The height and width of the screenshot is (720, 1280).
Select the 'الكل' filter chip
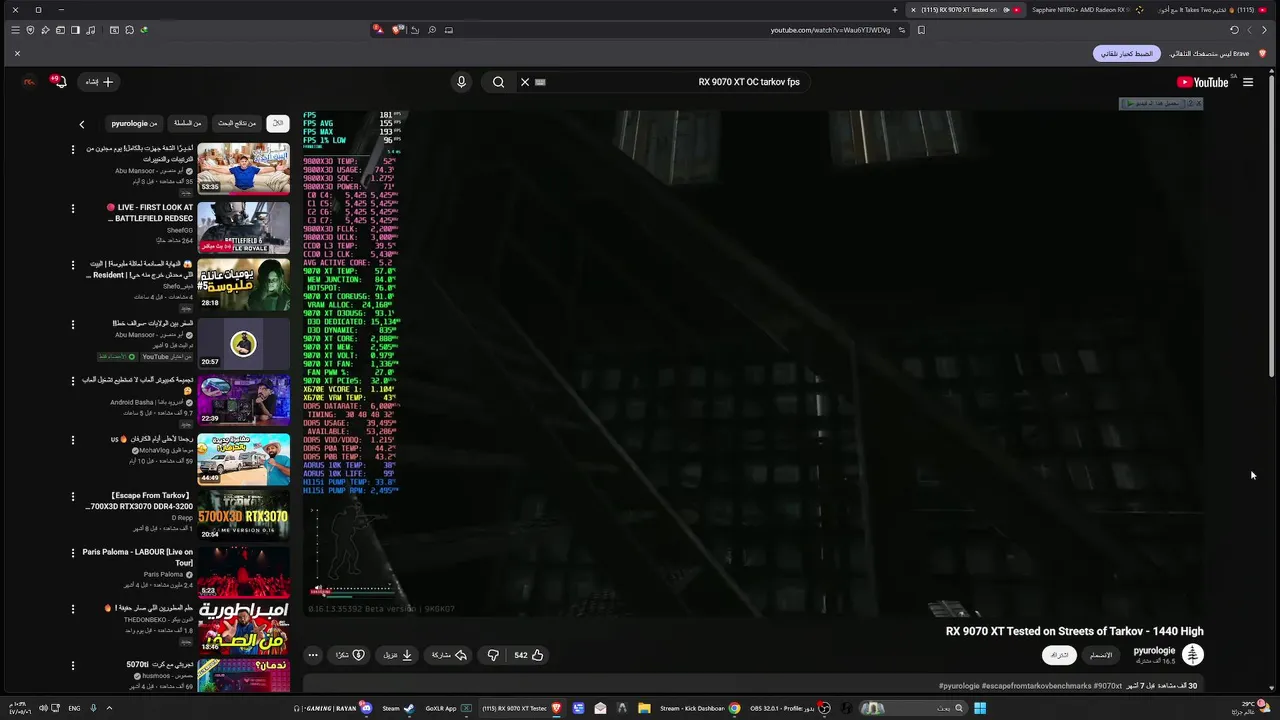(278, 124)
